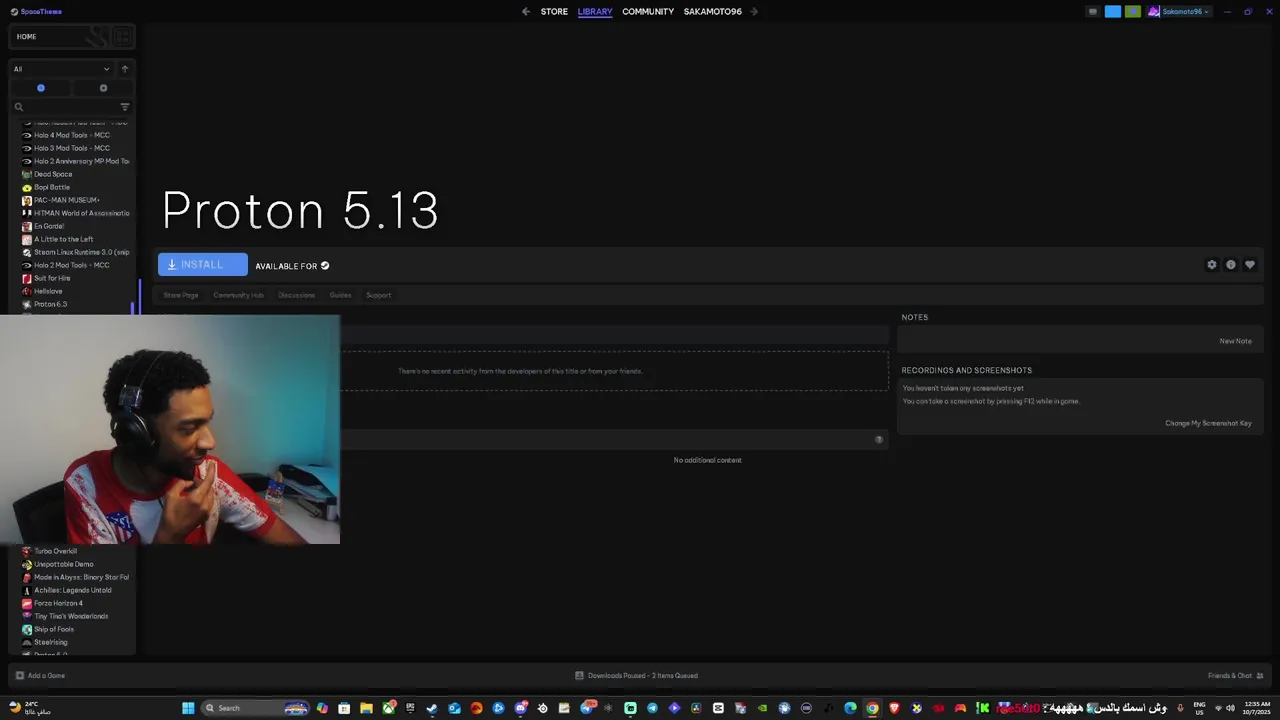Image resolution: width=1280 pixels, height=720 pixels.
Task: Open the Discussions link
Action: (x=296, y=295)
